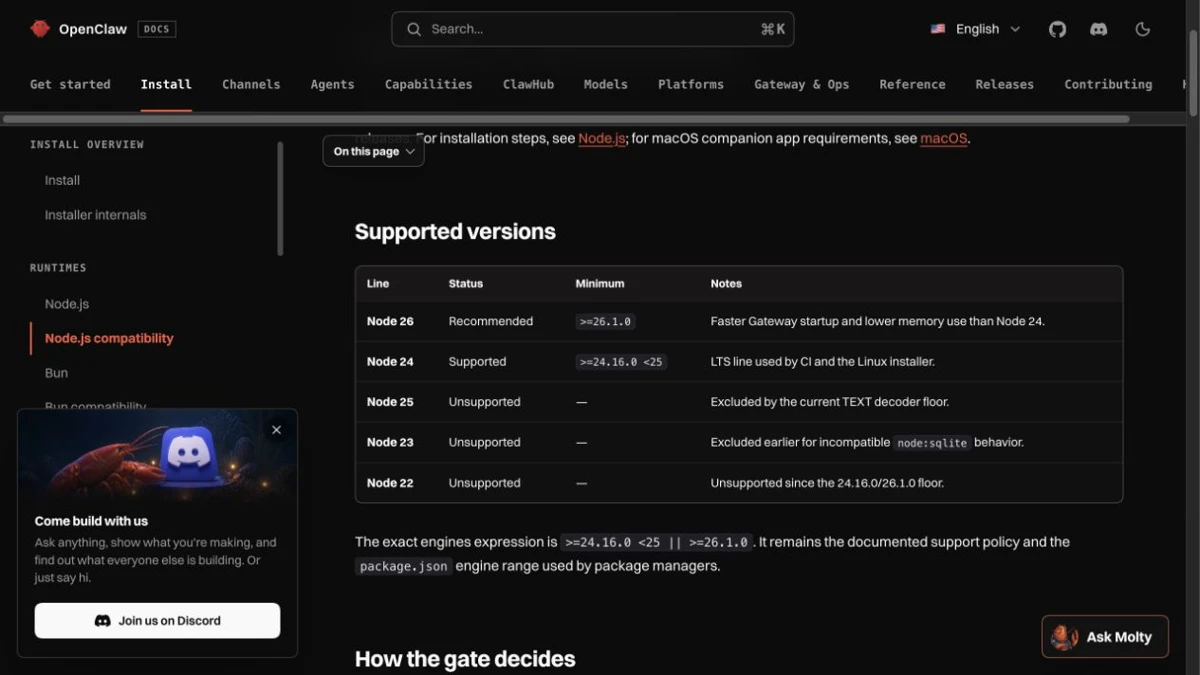1200x675 pixels.
Task: Toggle dark mode moon icon
Action: point(1143,29)
